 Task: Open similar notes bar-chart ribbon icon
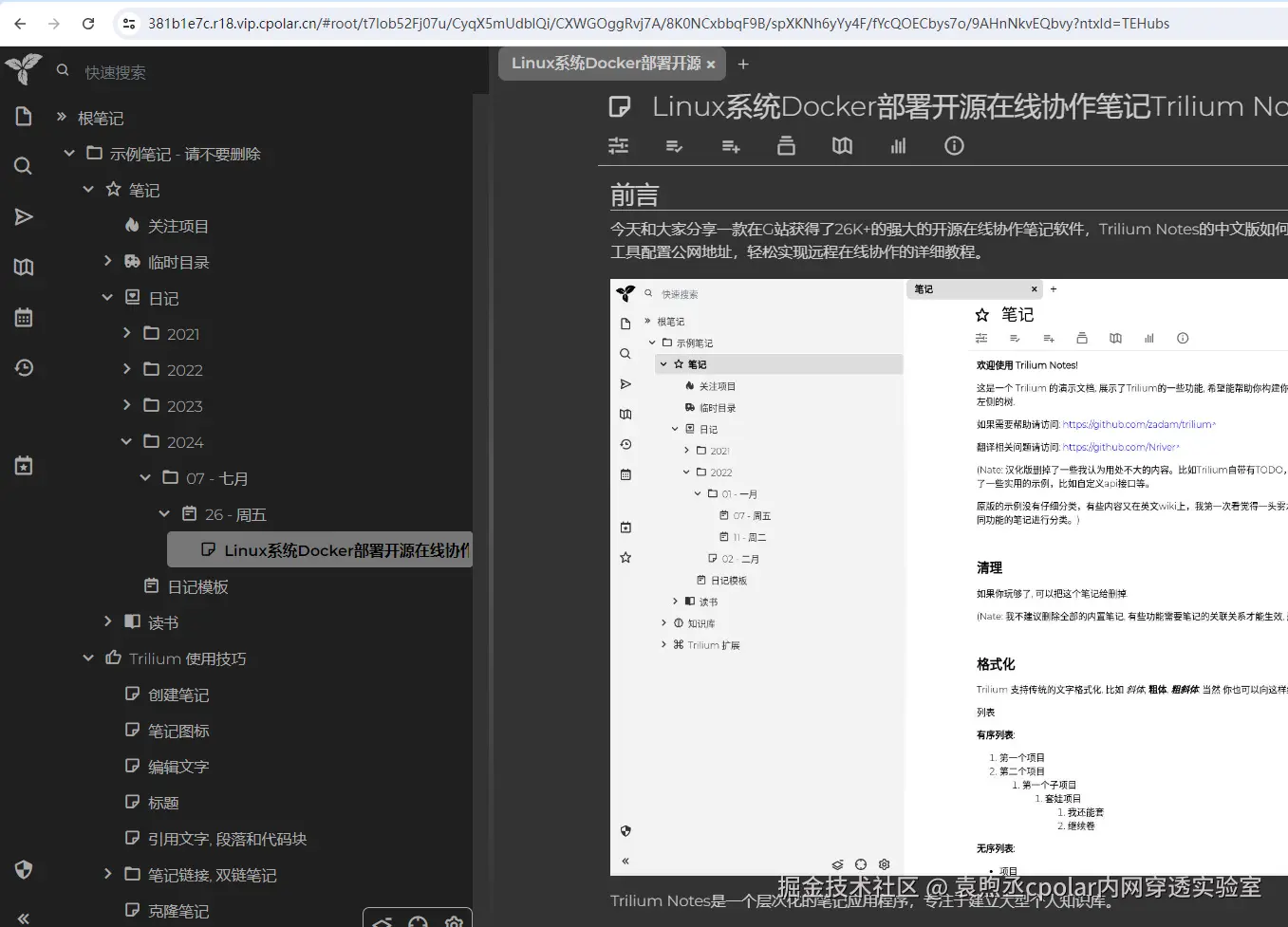tap(898, 145)
